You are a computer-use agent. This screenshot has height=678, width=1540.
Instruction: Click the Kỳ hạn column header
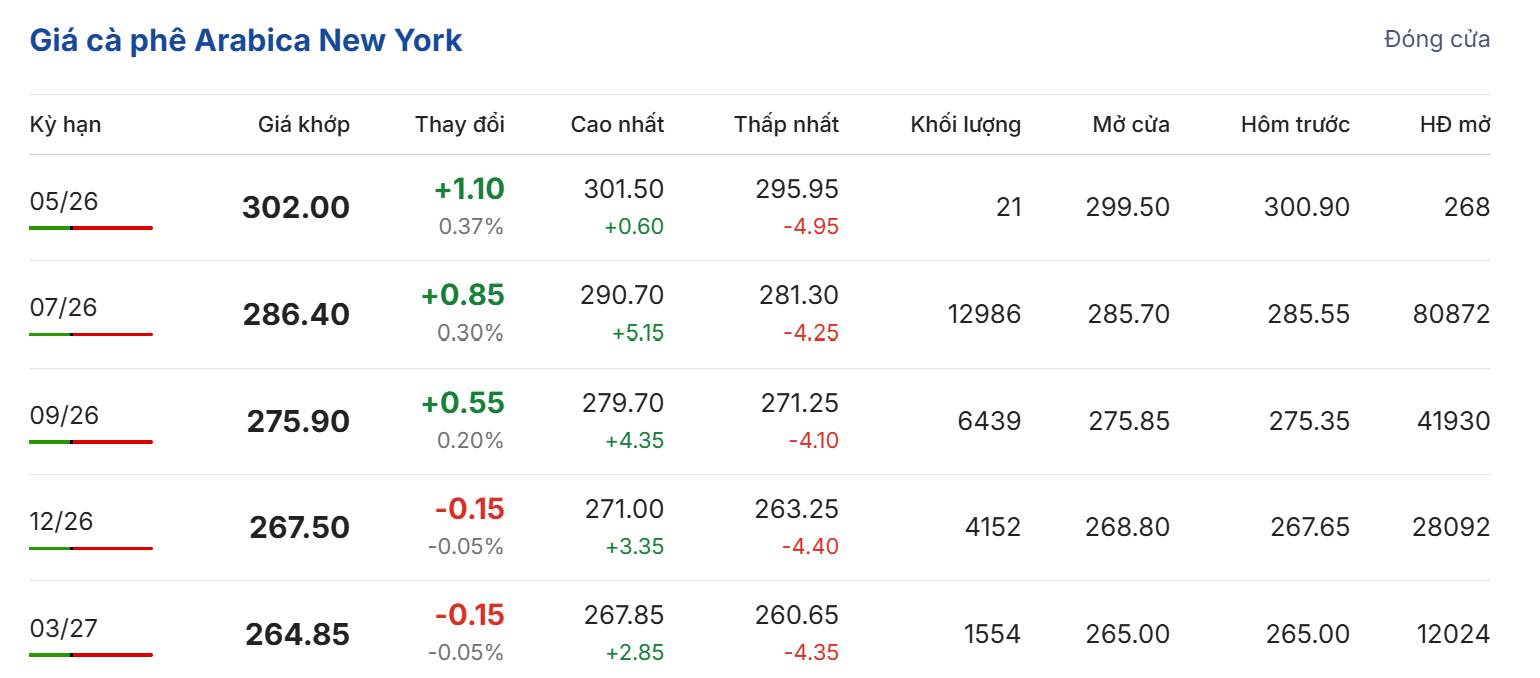pyautogui.click(x=65, y=125)
